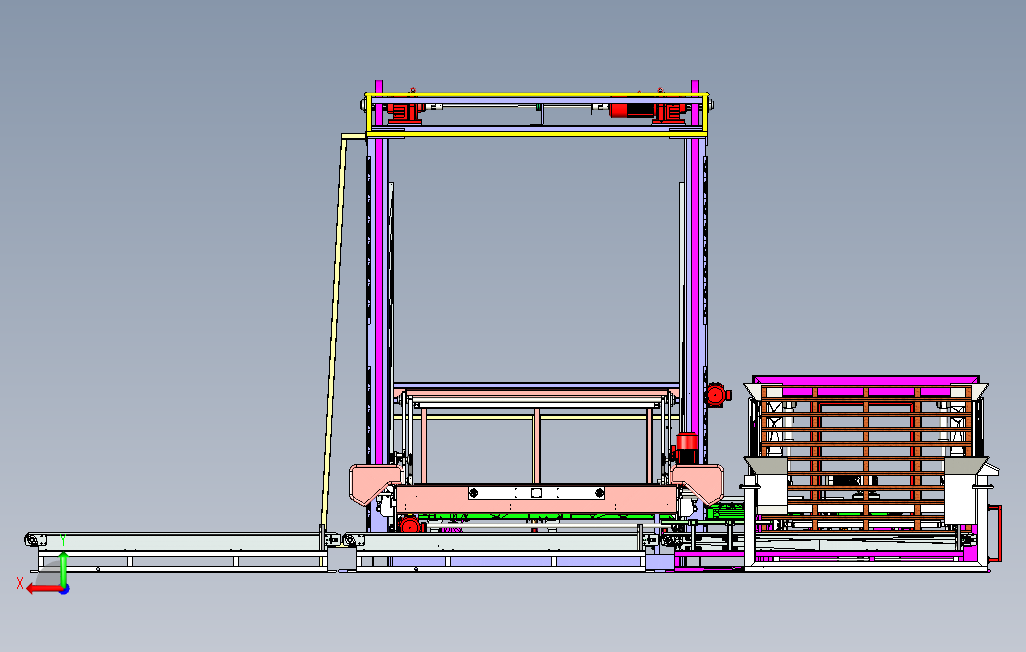The height and width of the screenshot is (652, 1026).
Task: Select the magenta top cover of the pallet rack
Action: click(x=866, y=381)
